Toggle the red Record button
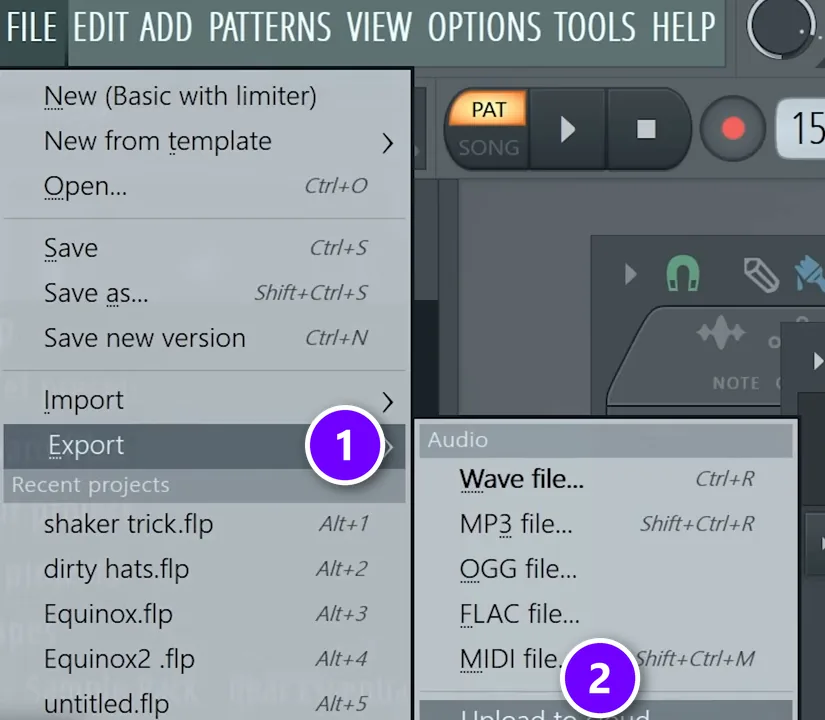The height and width of the screenshot is (720, 825). (x=733, y=128)
